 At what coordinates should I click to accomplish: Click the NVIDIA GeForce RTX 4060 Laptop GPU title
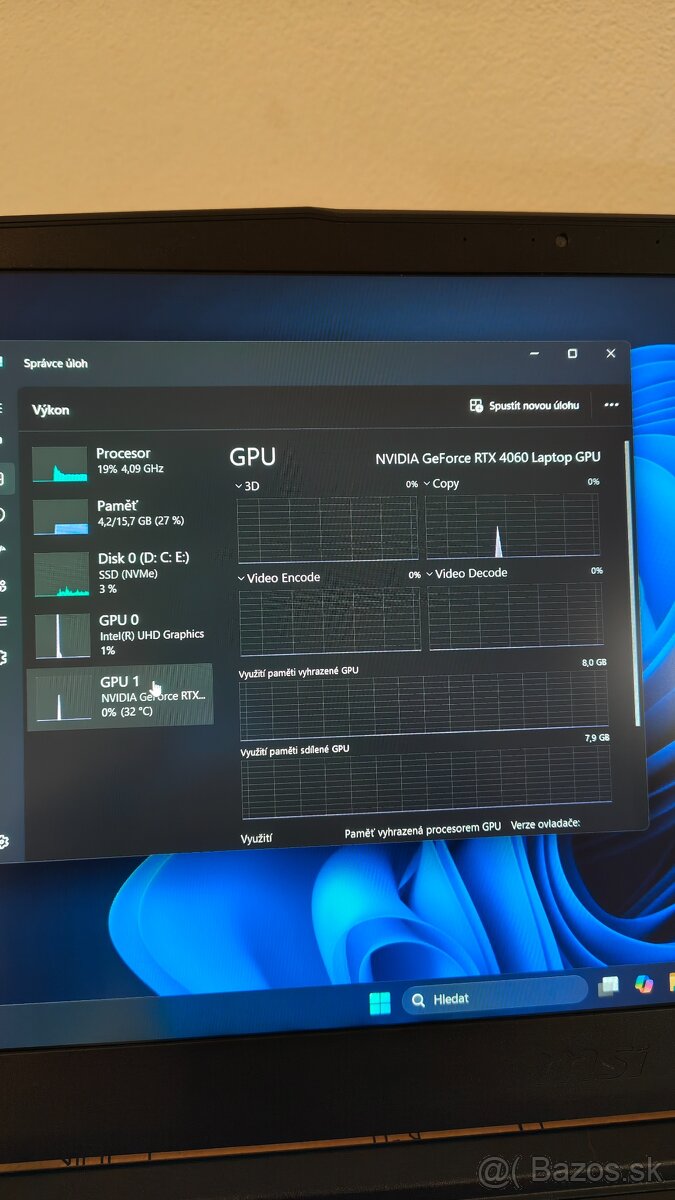[488, 457]
